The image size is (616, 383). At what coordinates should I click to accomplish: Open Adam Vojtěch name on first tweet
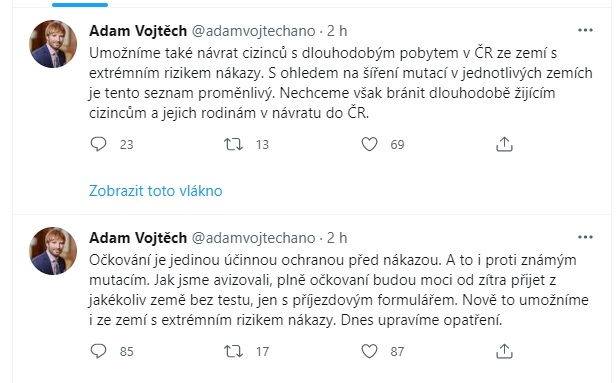[x=138, y=31]
